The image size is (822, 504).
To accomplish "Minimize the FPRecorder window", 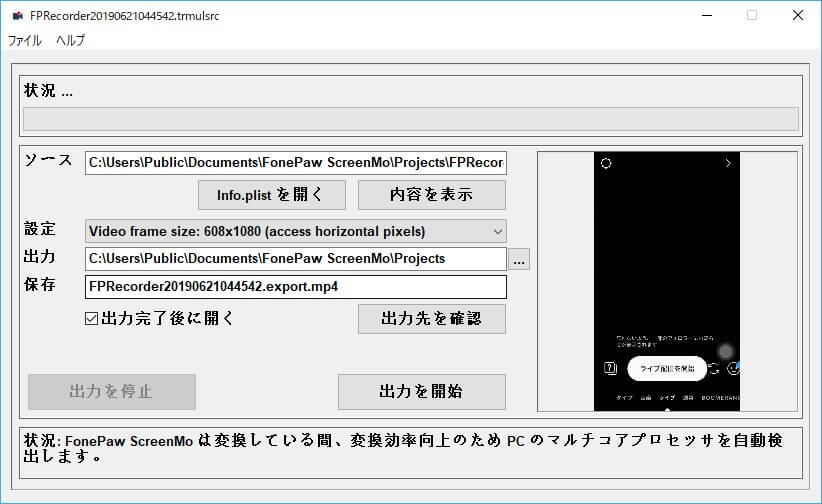I will 707,16.
